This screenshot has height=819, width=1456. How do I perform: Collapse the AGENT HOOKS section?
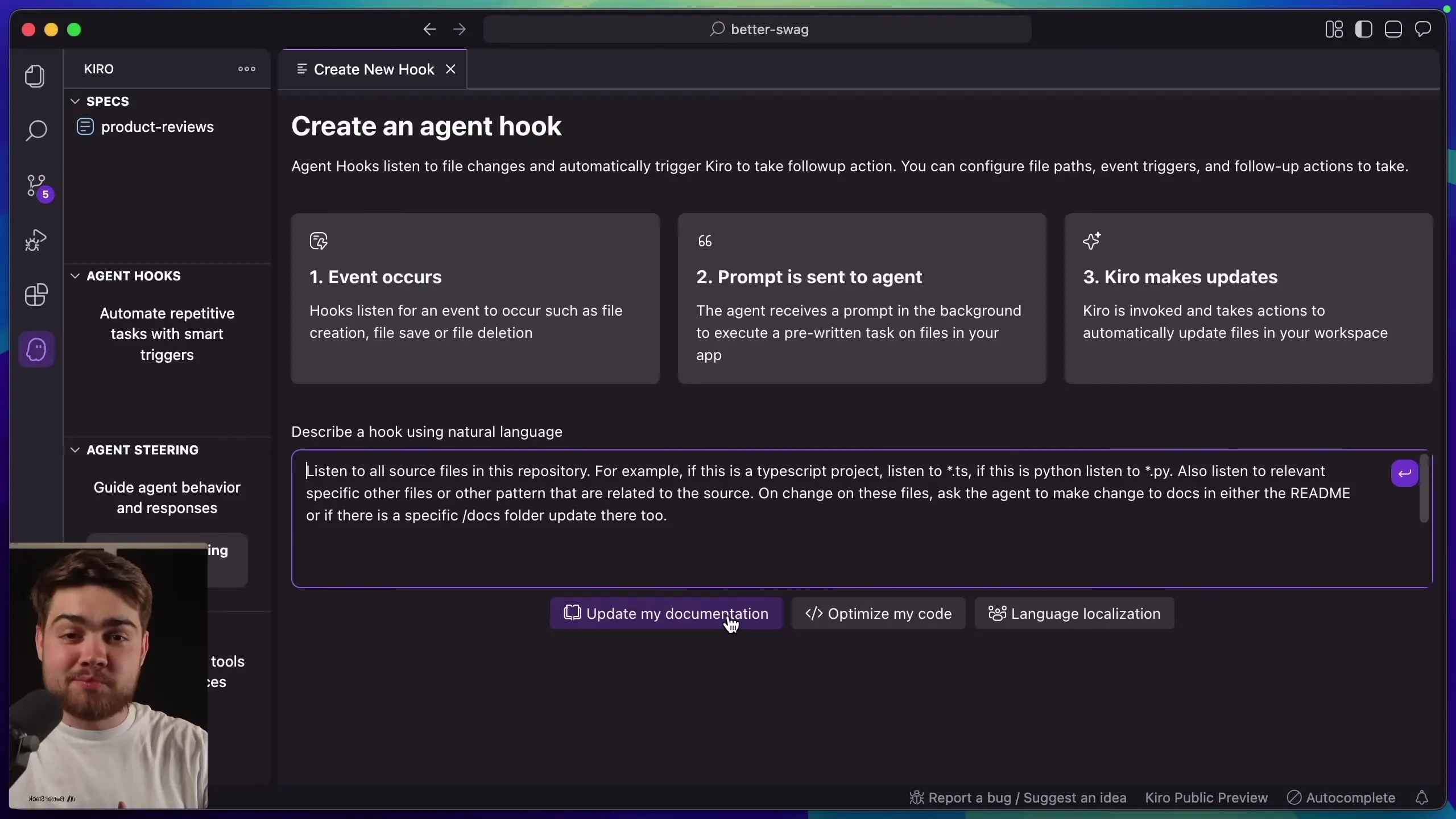tap(75, 276)
